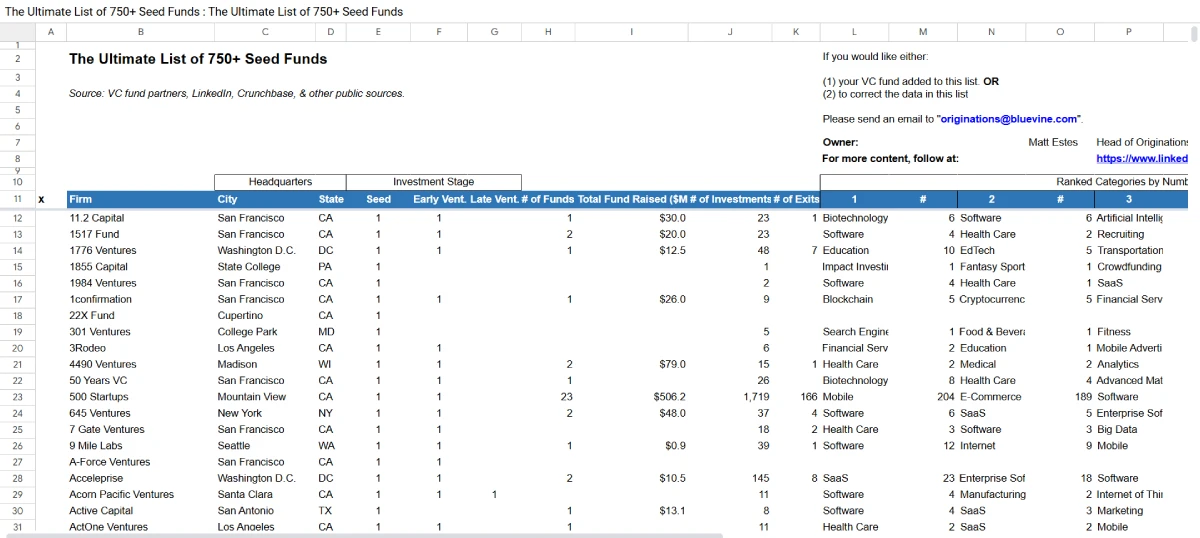Image resolution: width=1200 pixels, height=538 pixels.
Task: Click the Crowdfunding category cell
Action: 1129,267
